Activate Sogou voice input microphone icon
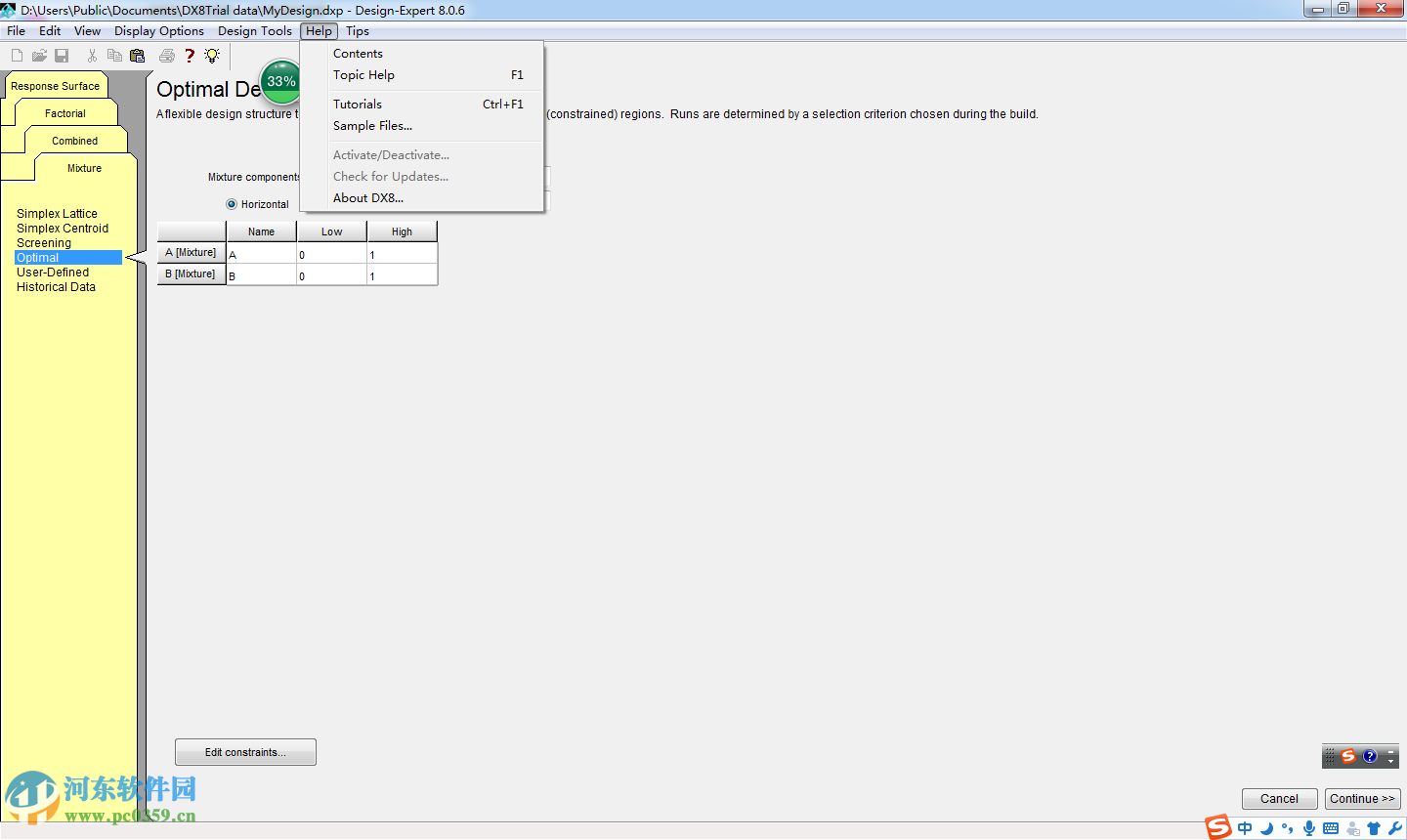This screenshot has width=1407, height=840. click(x=1308, y=827)
